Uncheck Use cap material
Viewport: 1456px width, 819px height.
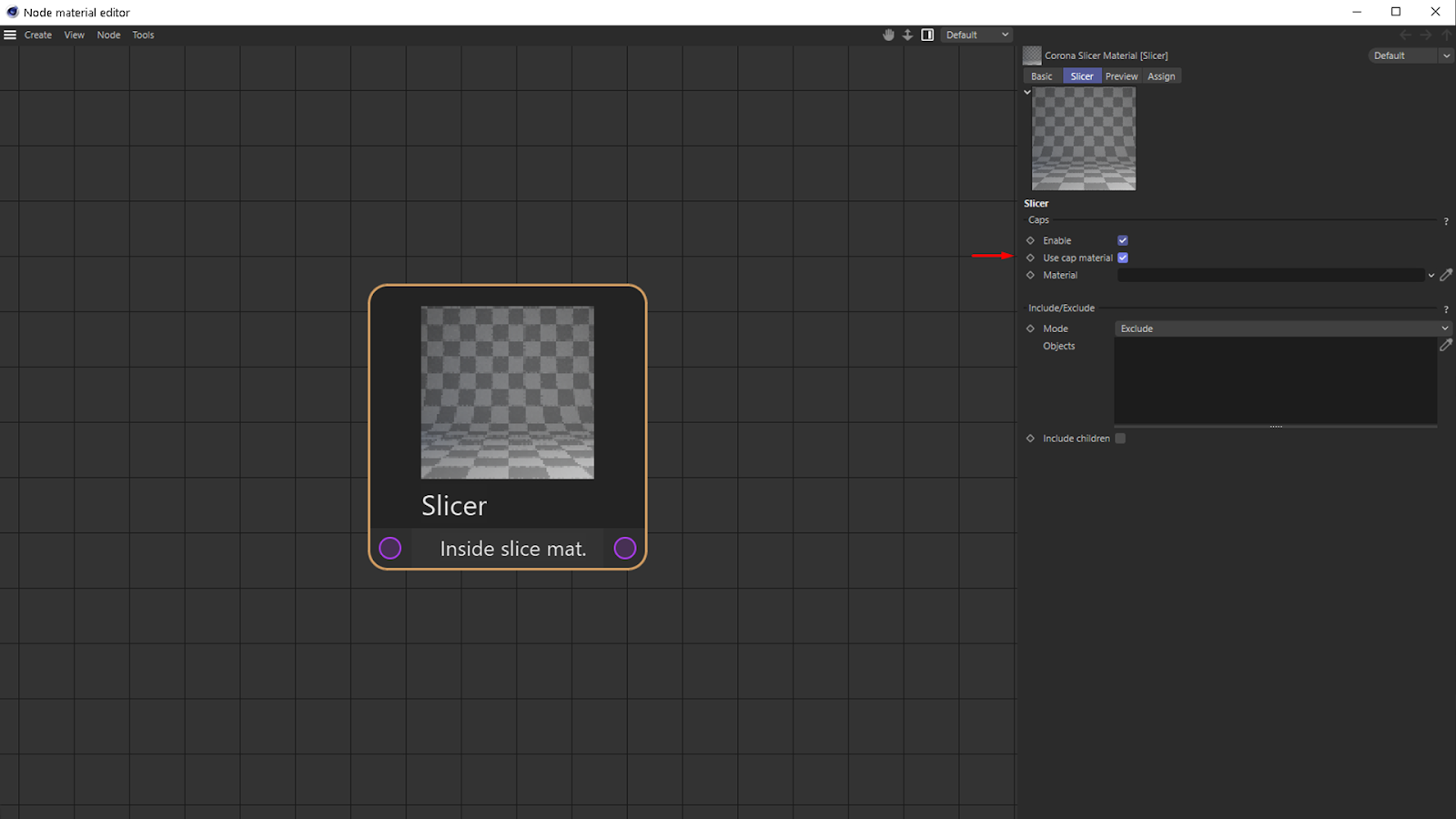(1122, 258)
